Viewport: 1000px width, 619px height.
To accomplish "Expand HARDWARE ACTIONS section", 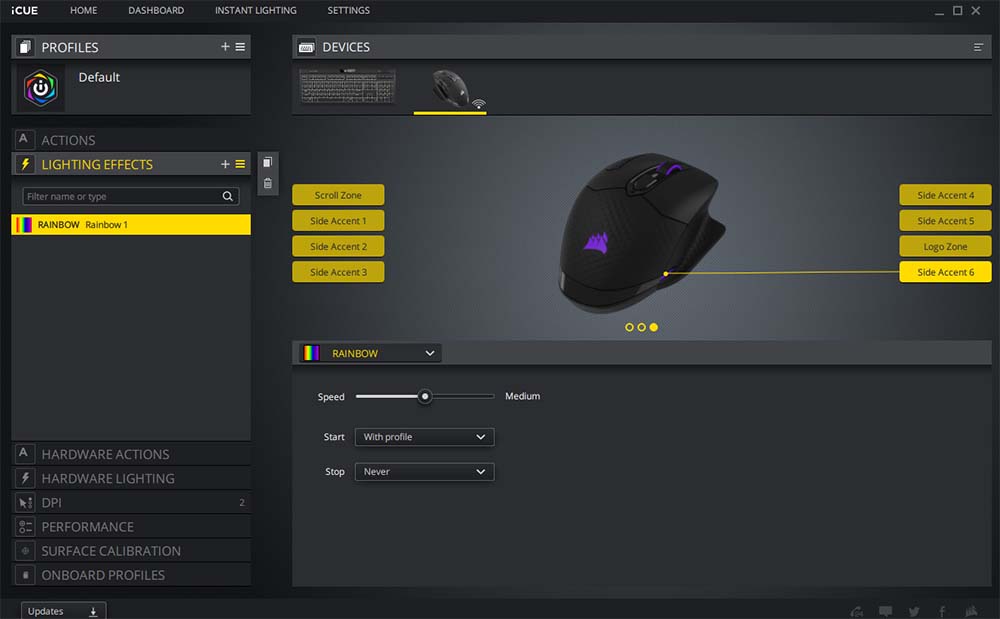I will click(x=131, y=454).
